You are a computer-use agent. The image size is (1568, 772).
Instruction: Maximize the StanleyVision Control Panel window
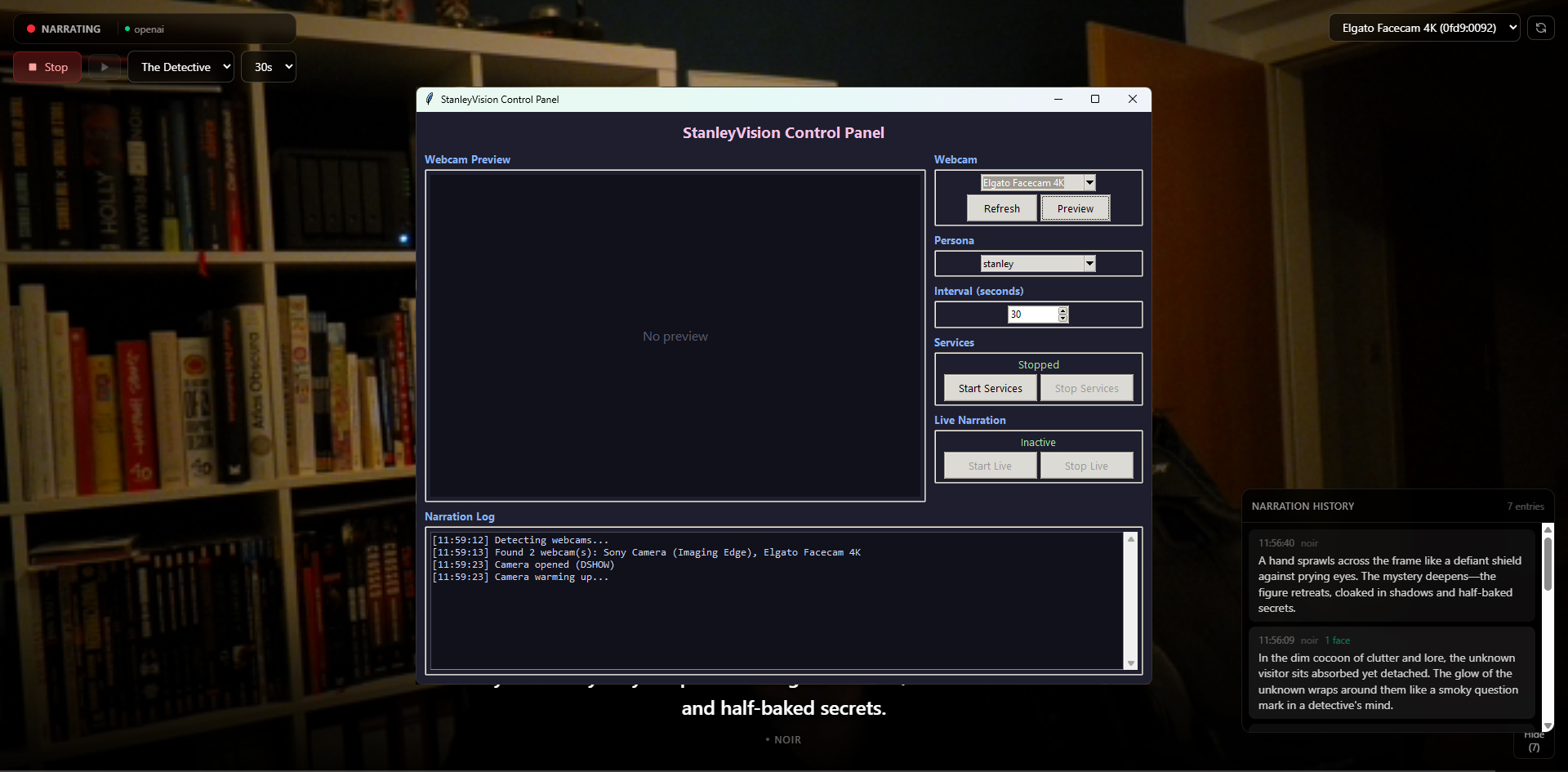(x=1094, y=99)
